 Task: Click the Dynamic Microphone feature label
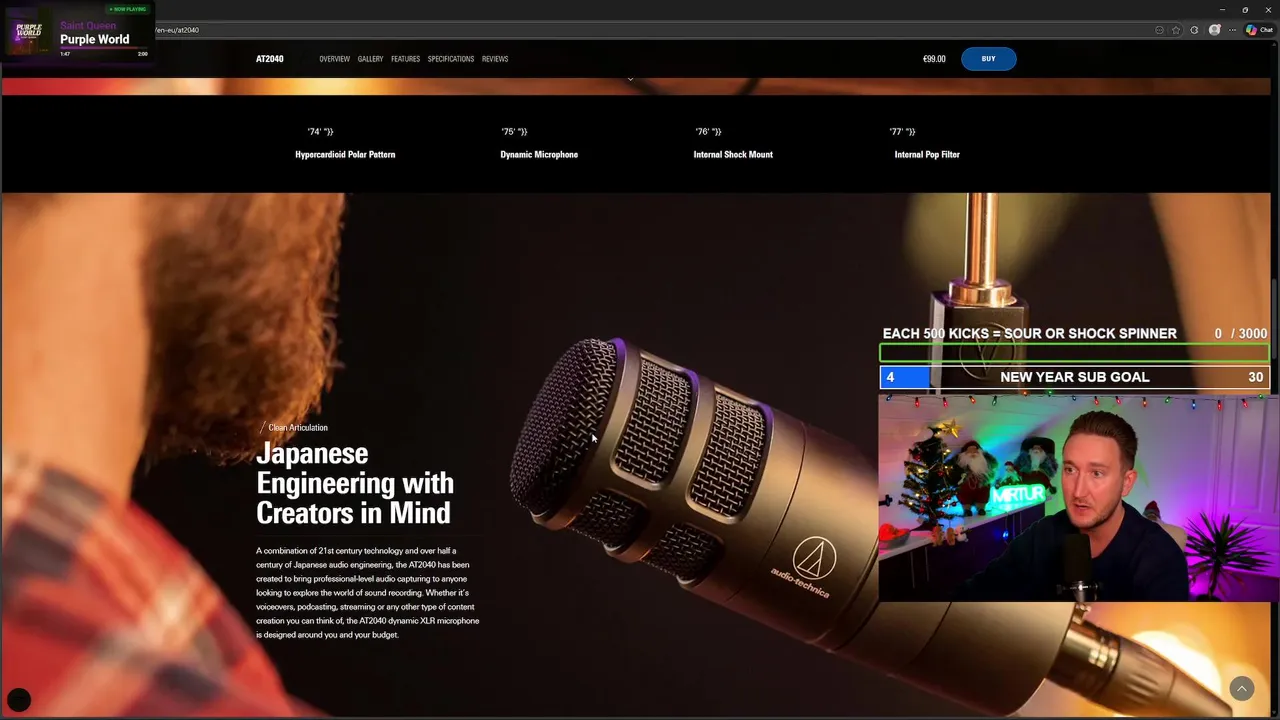click(539, 155)
